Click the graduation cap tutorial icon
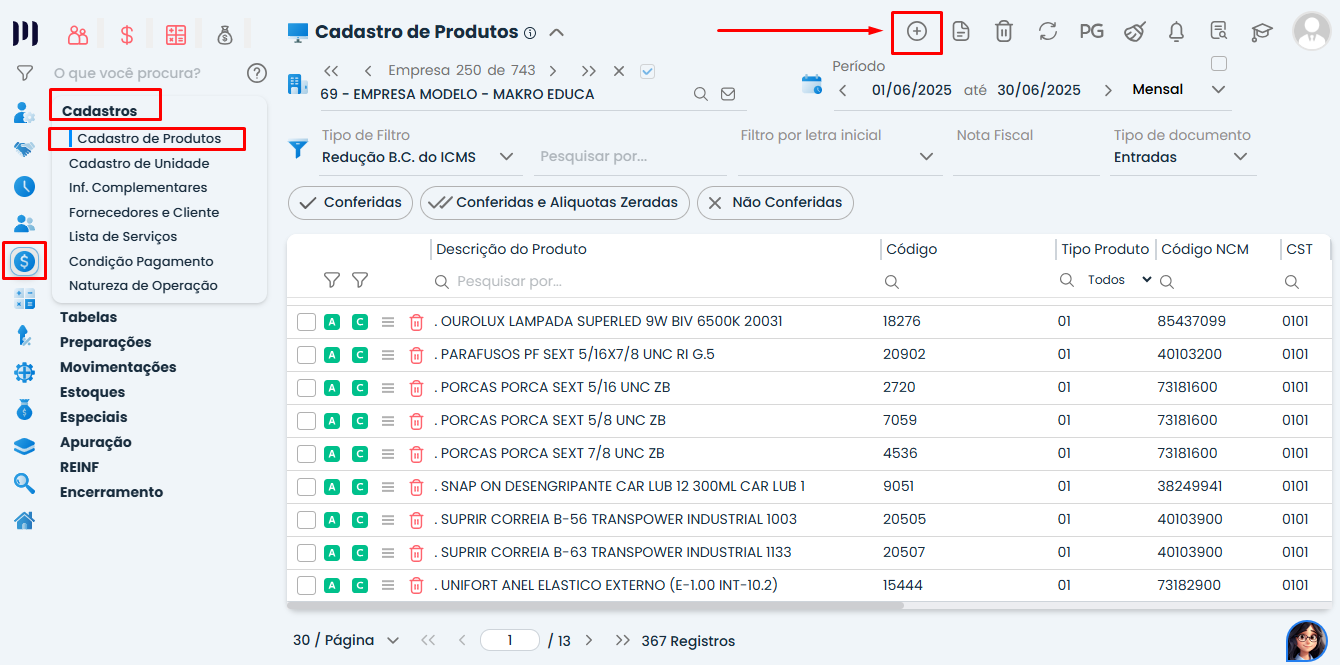1340x665 pixels. pyautogui.click(x=1261, y=31)
